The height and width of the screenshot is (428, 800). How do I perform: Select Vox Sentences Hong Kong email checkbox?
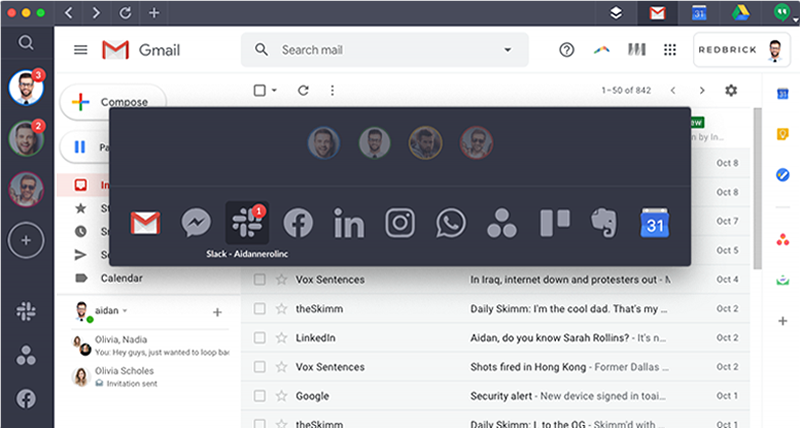click(260, 367)
